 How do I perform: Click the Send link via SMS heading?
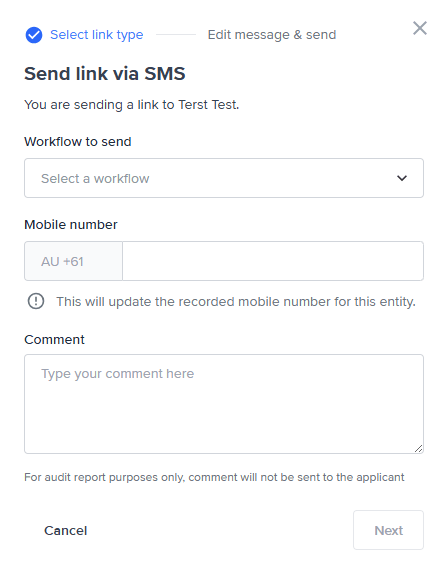coord(105,74)
